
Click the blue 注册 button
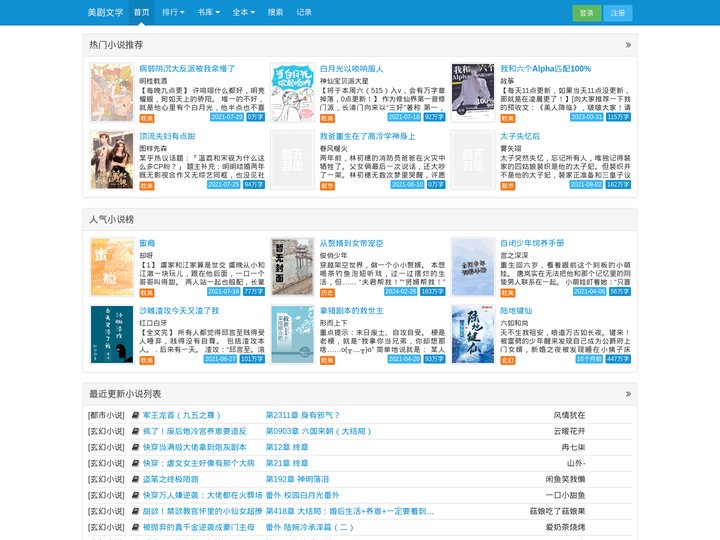(x=618, y=13)
